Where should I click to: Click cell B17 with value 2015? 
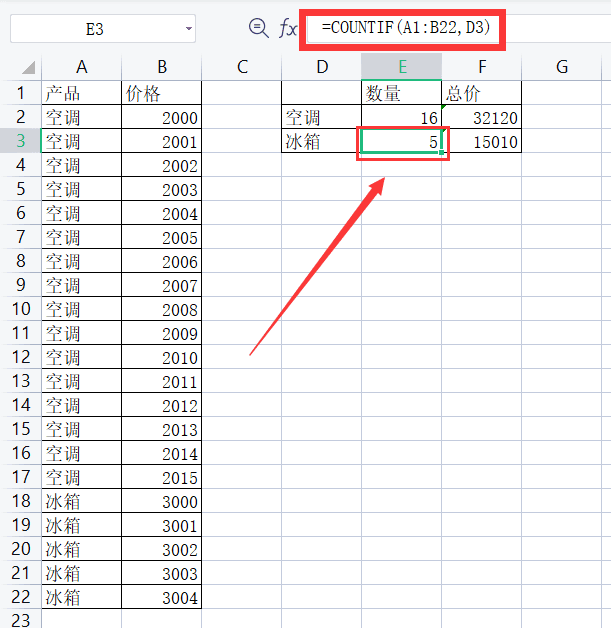[162, 477]
